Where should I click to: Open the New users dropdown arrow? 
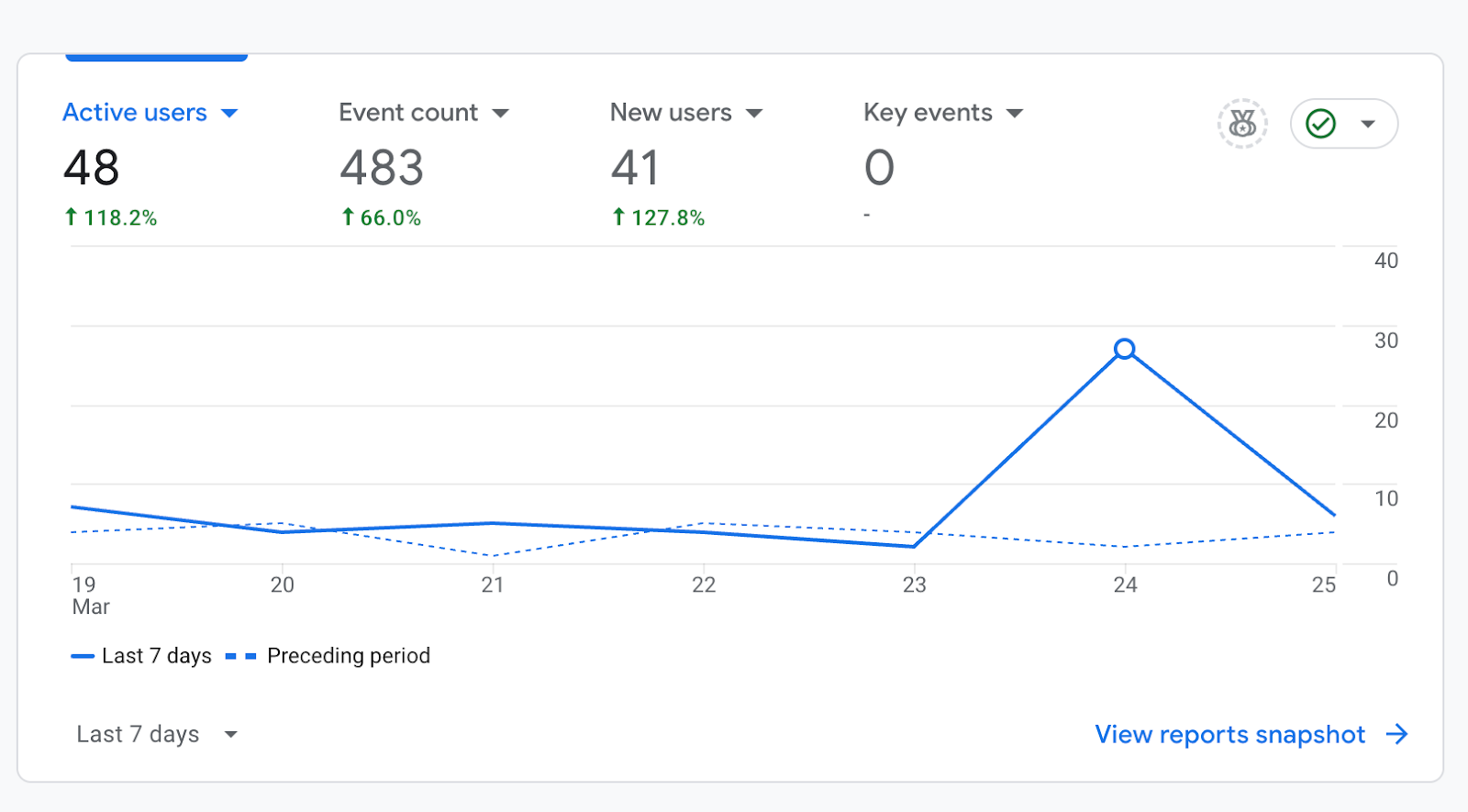pyautogui.click(x=754, y=113)
